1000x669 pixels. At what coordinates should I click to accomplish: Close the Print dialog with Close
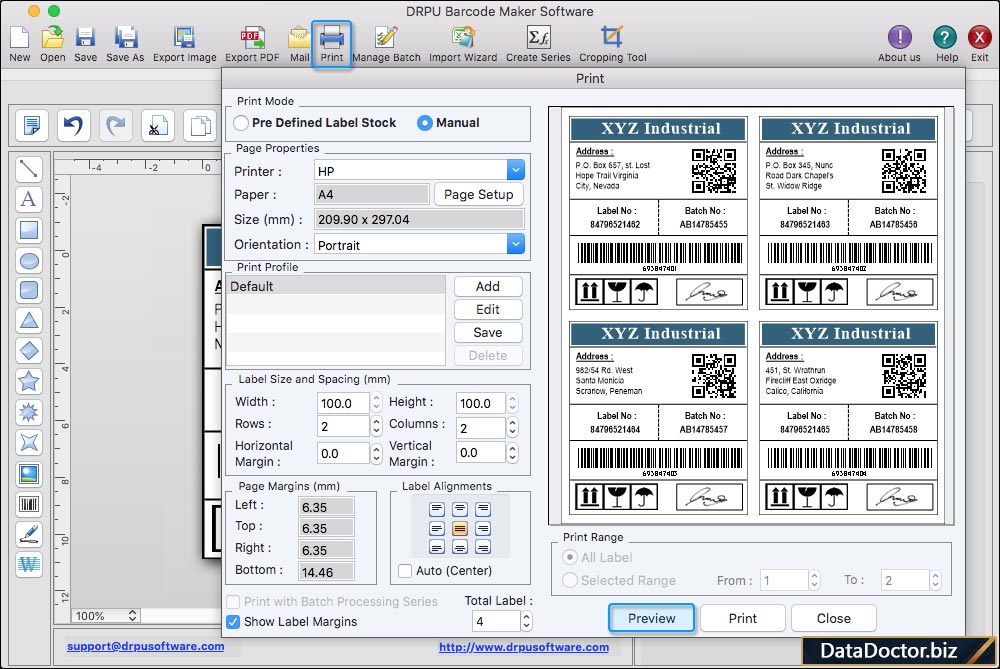(834, 618)
